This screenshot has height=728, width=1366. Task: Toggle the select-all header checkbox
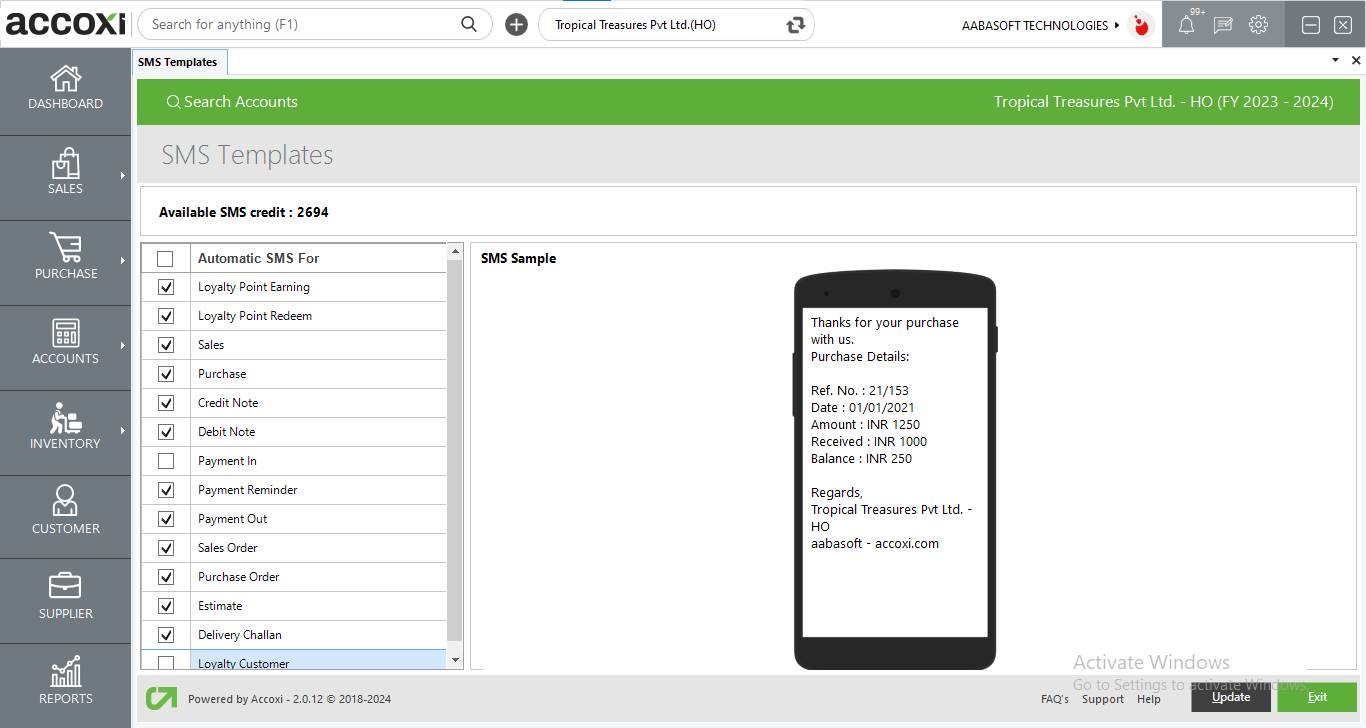coord(166,259)
